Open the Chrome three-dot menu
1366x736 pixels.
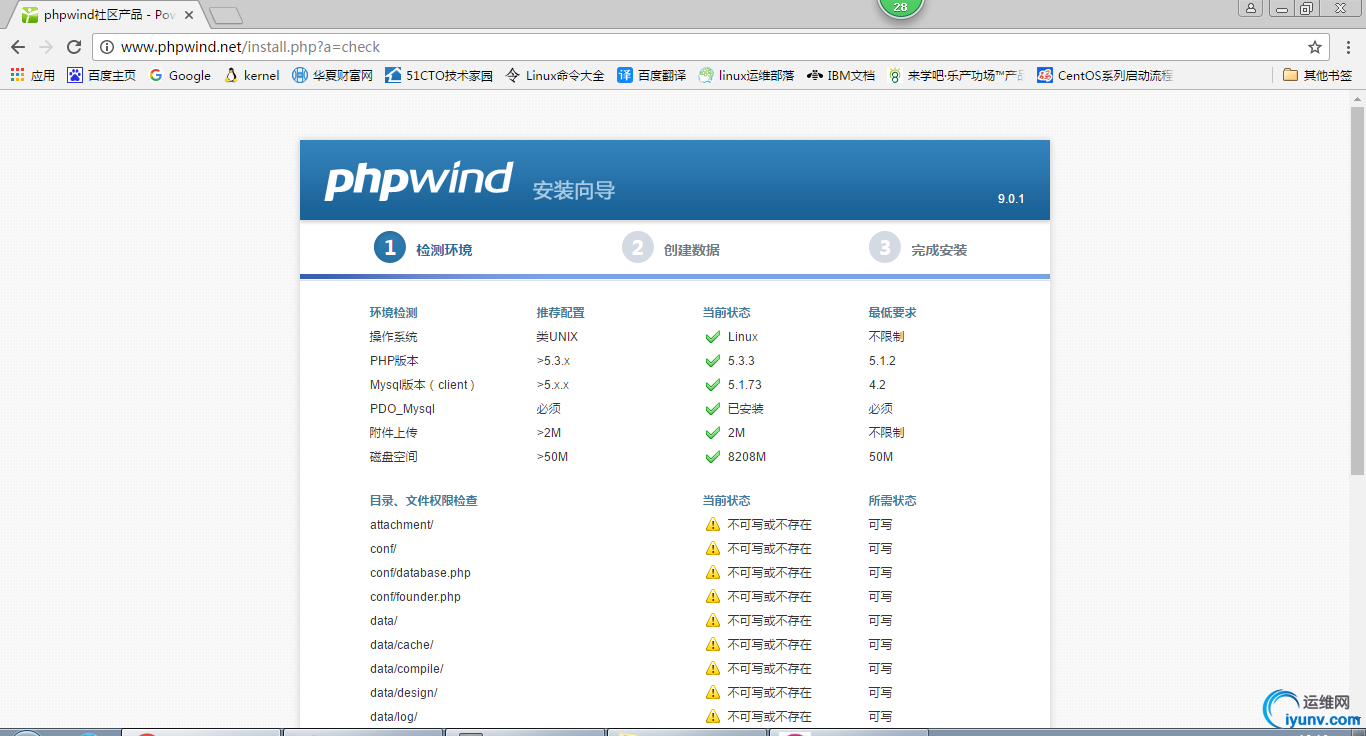1348,47
